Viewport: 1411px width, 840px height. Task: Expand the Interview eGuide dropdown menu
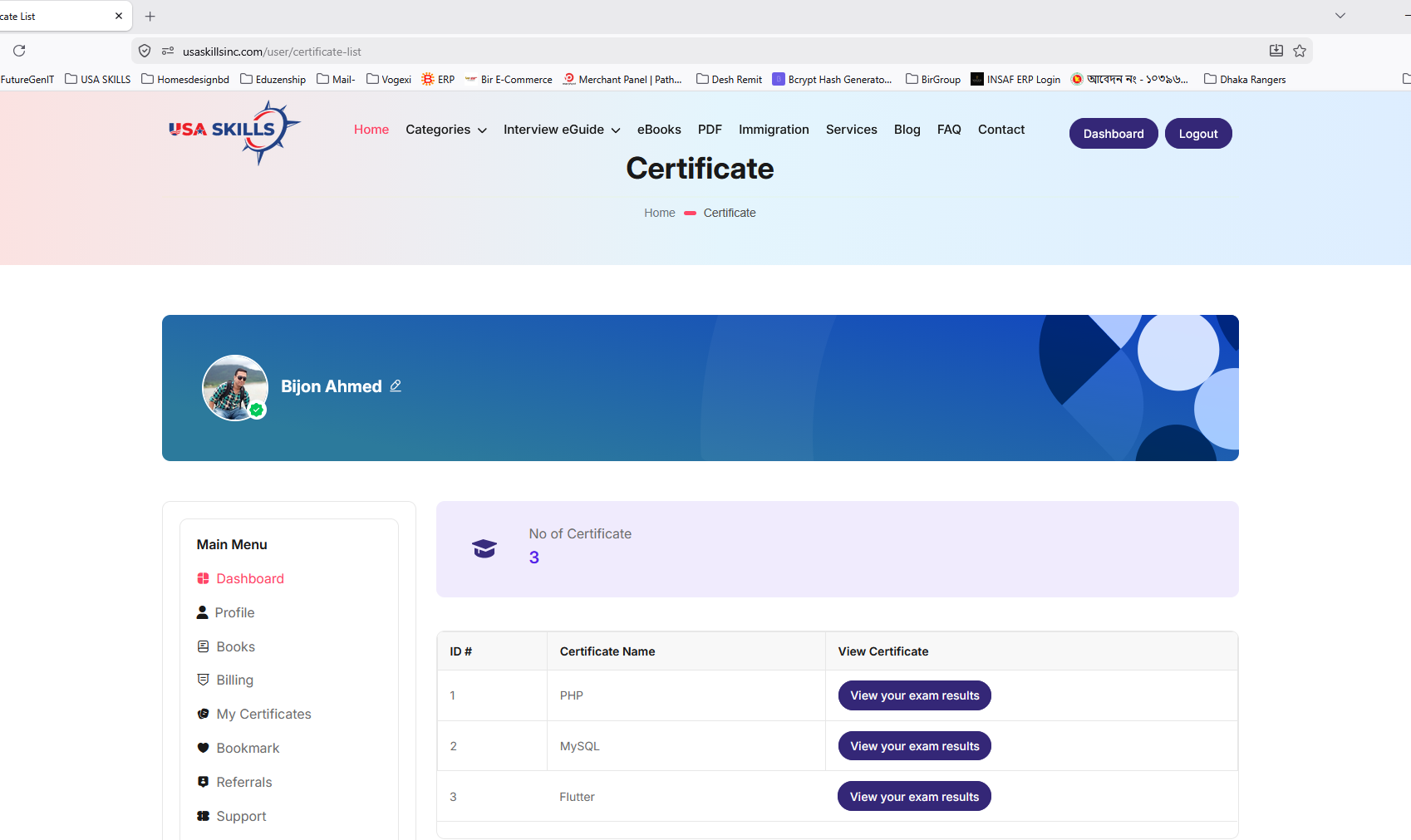tap(562, 130)
